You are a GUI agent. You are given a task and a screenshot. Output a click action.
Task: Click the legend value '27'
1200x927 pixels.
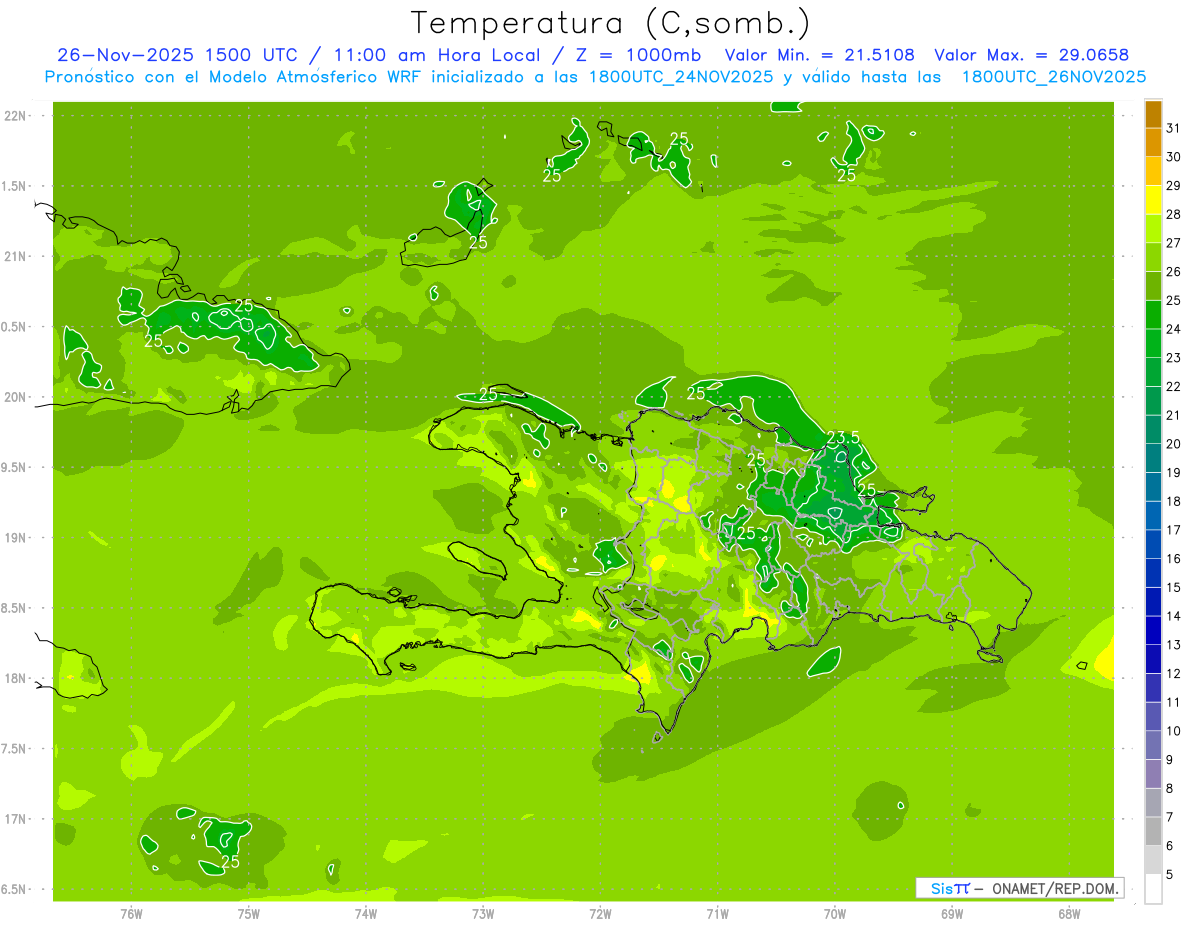[1174, 243]
